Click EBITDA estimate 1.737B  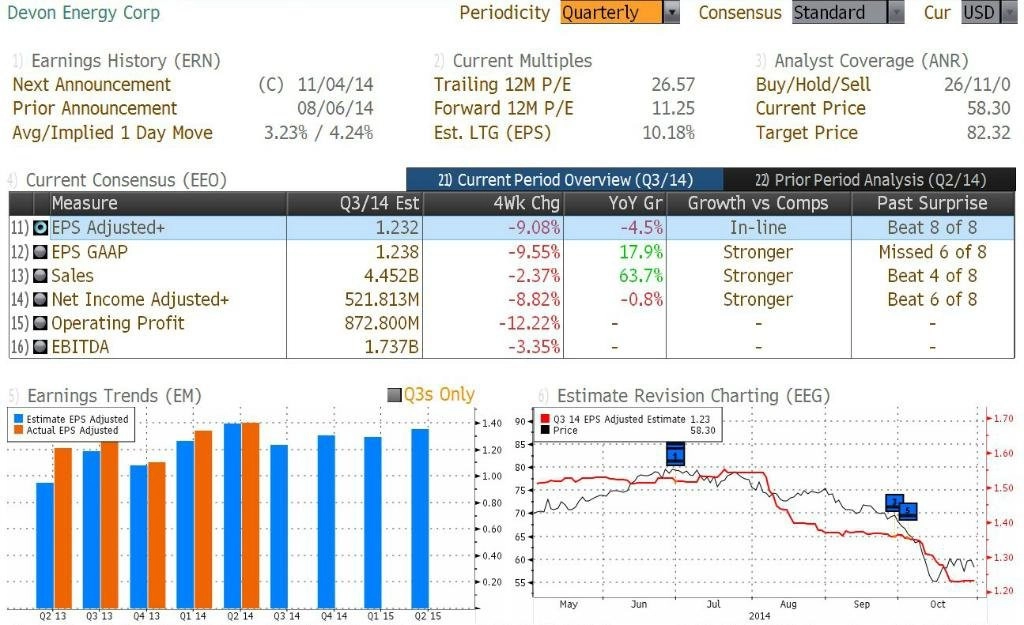[x=392, y=347]
